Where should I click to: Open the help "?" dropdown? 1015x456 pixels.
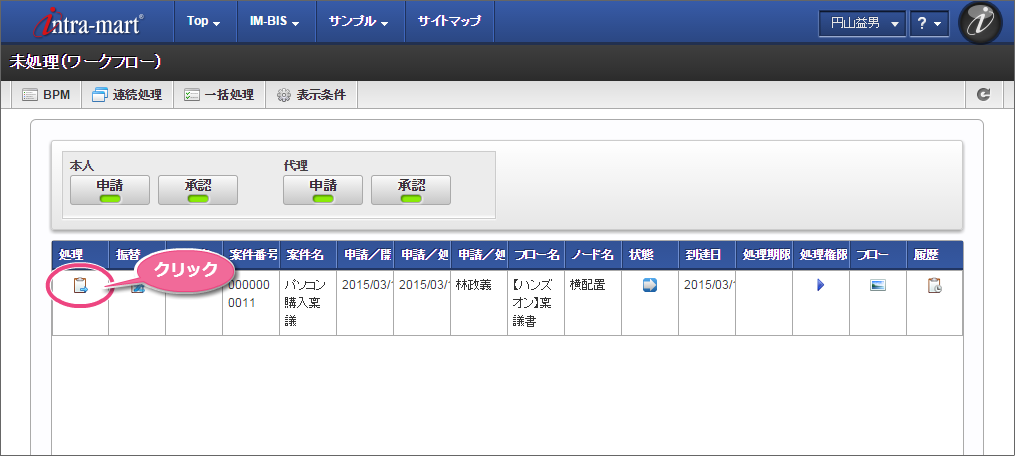[x=929, y=23]
